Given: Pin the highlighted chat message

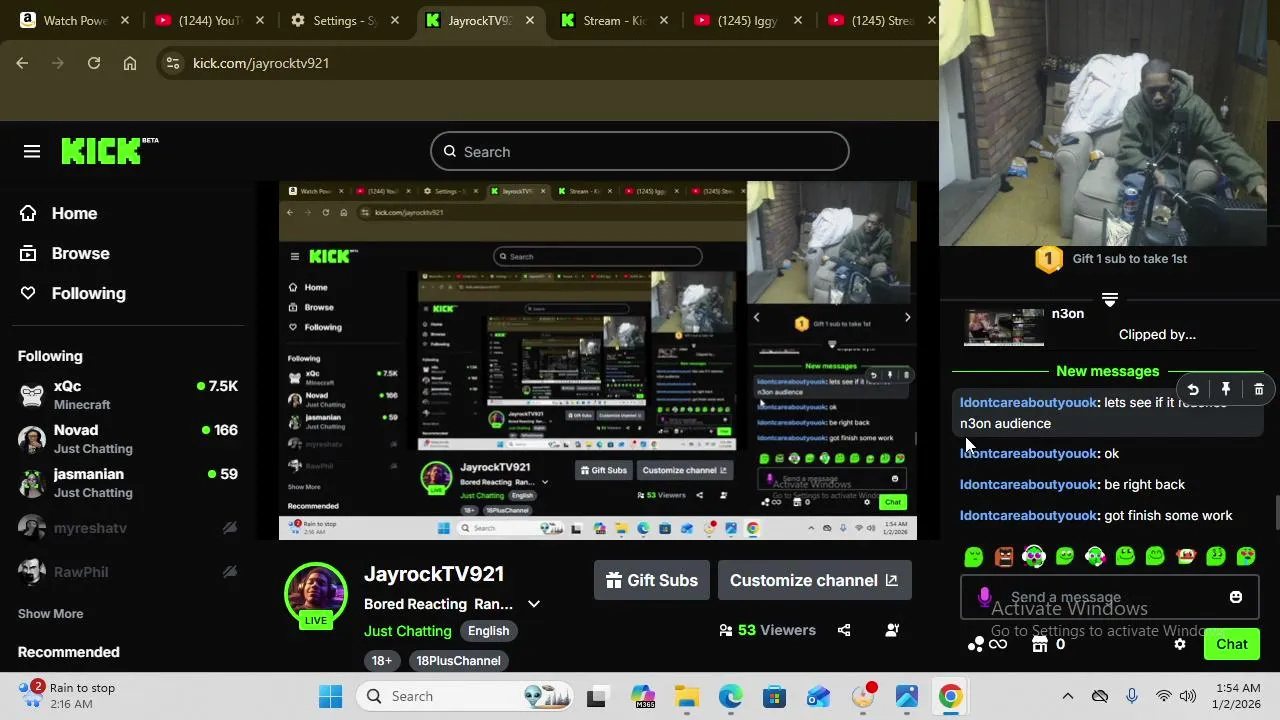Looking at the screenshot, I should (x=1226, y=390).
